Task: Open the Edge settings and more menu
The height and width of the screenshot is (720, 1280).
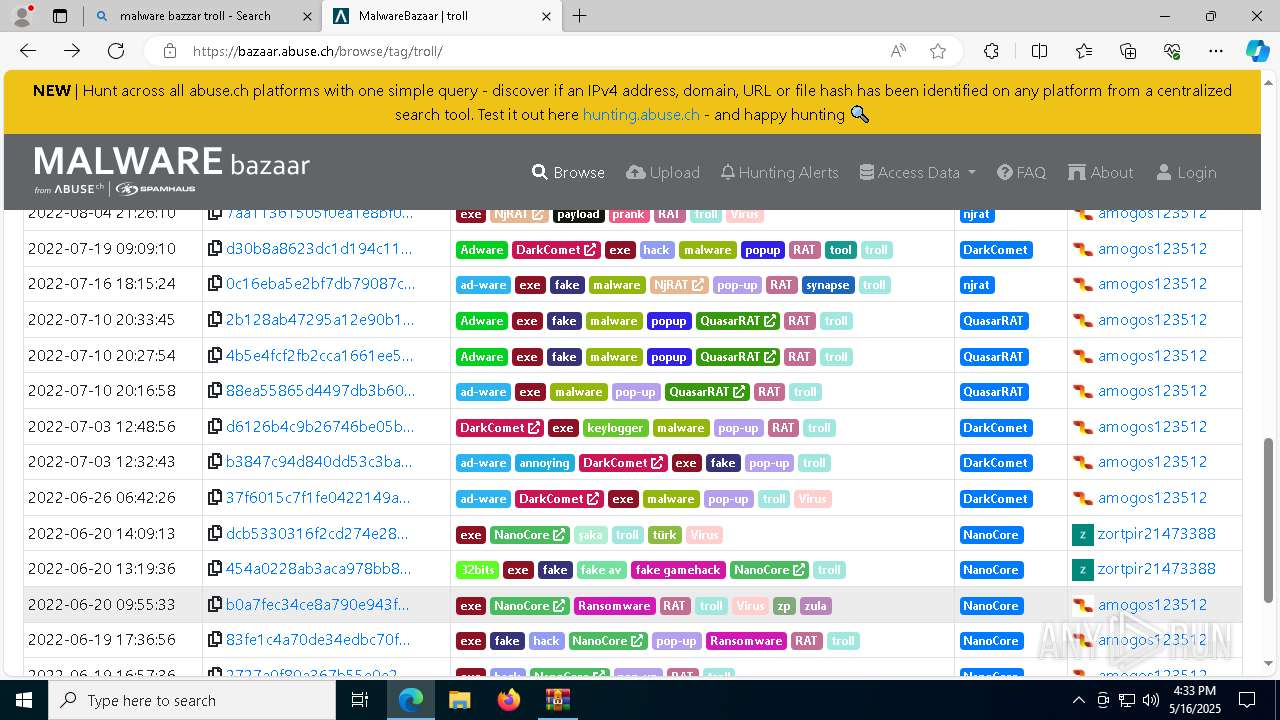Action: [1216, 51]
